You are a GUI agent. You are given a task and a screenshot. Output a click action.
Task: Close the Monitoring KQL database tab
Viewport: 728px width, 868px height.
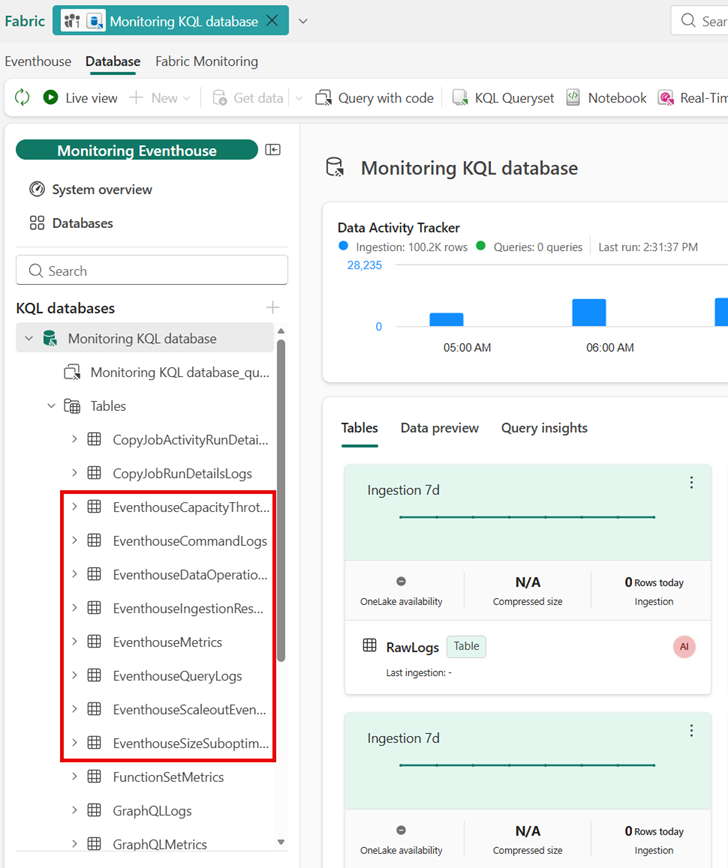(272, 20)
